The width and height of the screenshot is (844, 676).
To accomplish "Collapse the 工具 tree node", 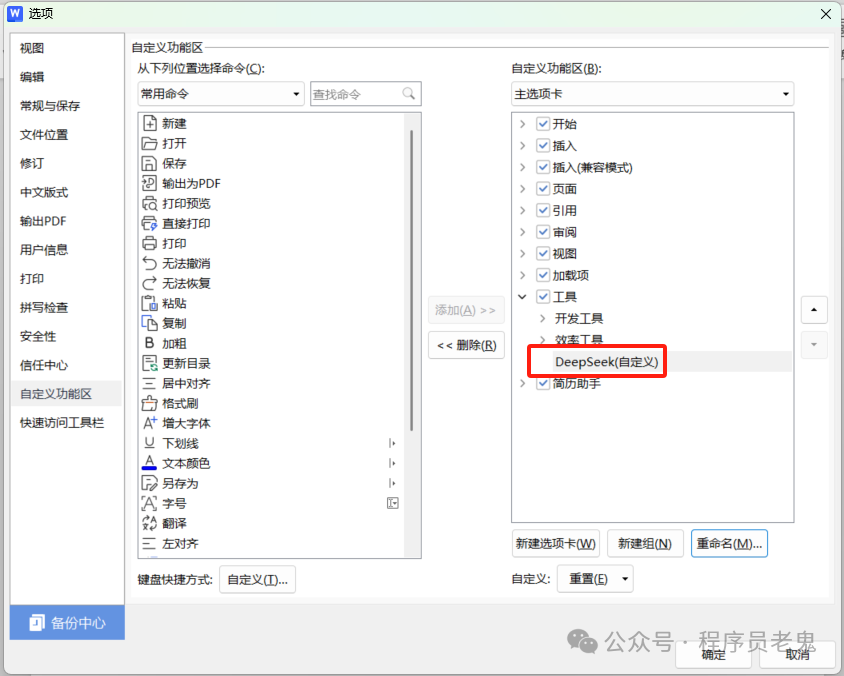I will pyautogui.click(x=522, y=297).
